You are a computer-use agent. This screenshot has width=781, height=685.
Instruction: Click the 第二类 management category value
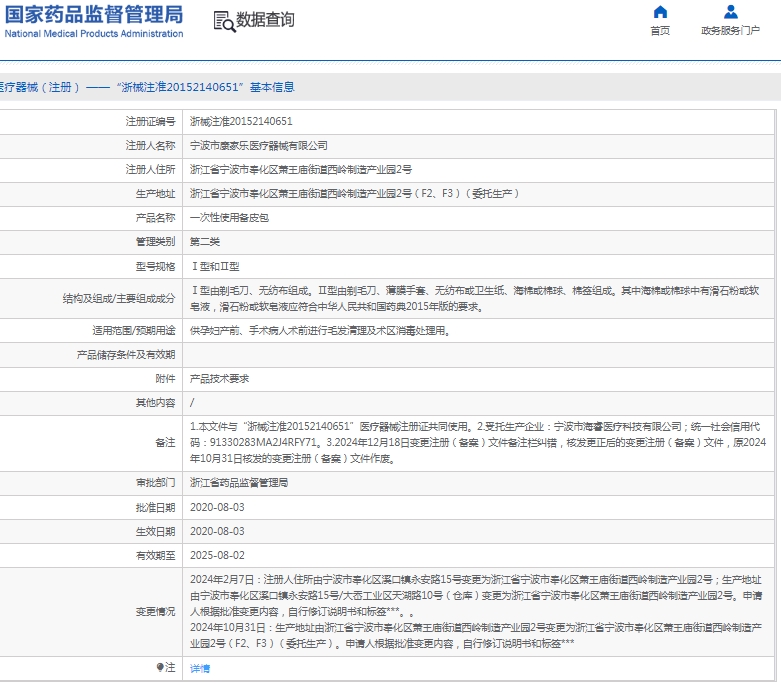[x=204, y=241]
